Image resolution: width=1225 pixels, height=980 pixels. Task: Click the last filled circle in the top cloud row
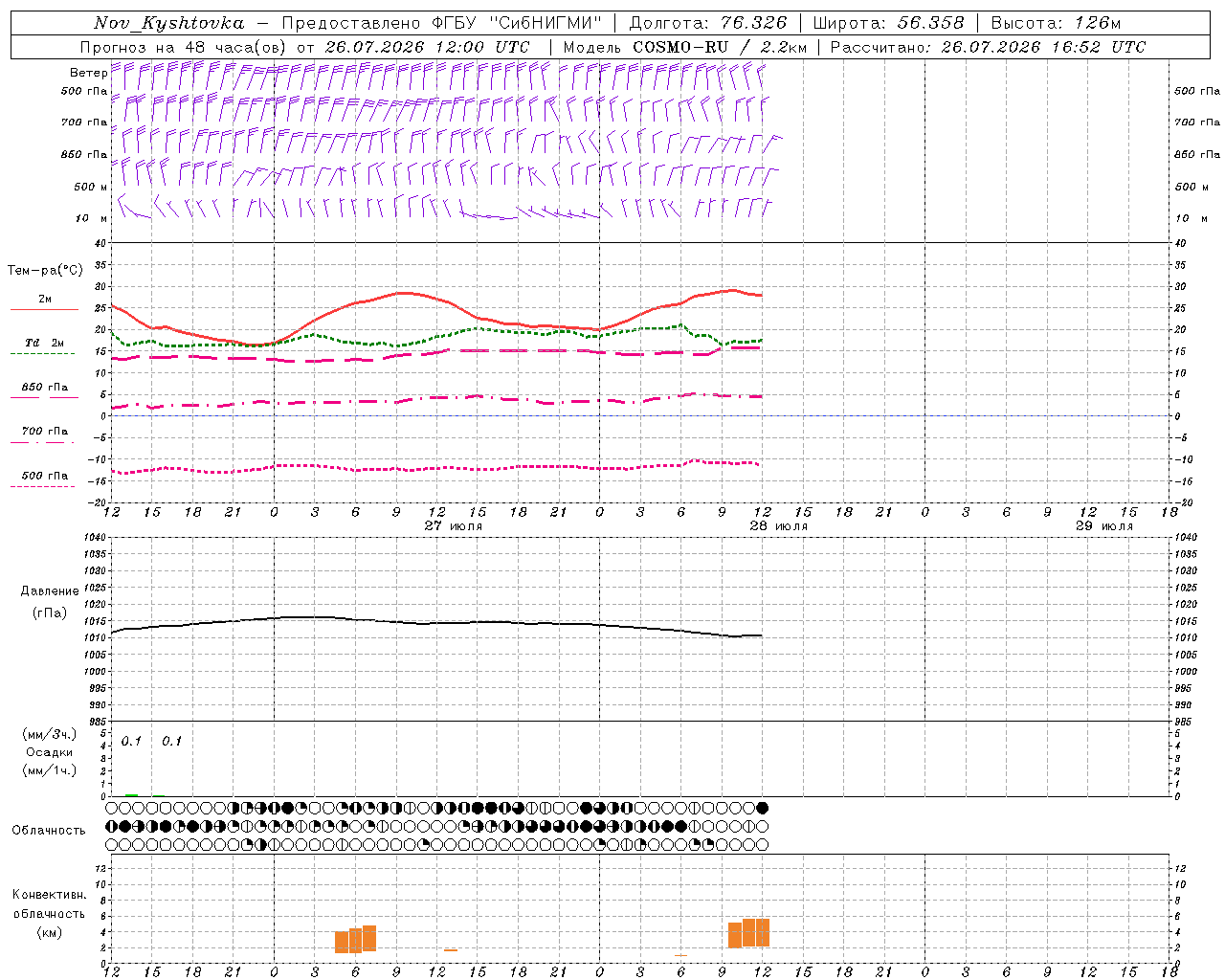coord(762,809)
